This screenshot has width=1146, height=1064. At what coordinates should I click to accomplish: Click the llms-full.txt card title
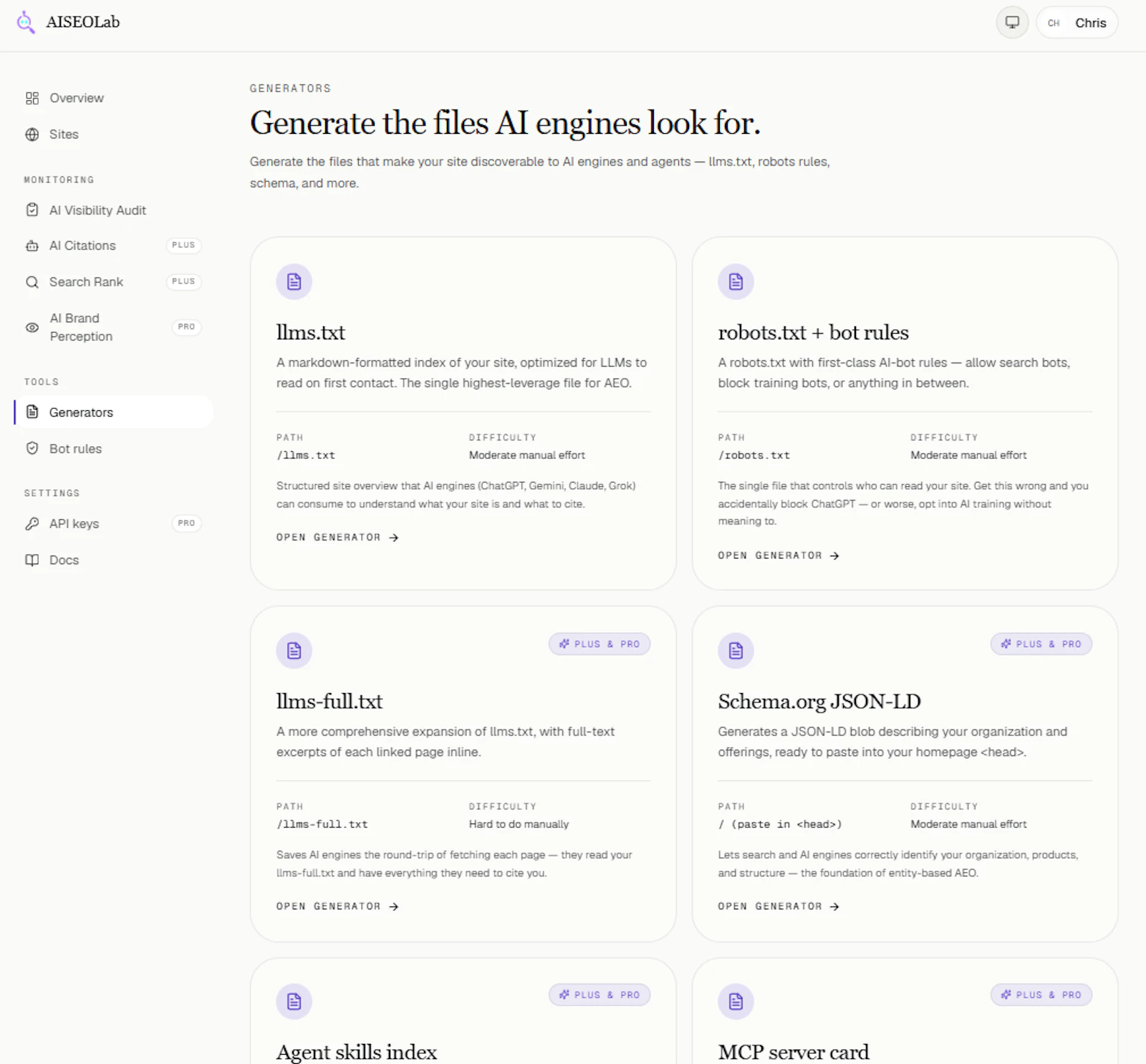click(x=329, y=701)
